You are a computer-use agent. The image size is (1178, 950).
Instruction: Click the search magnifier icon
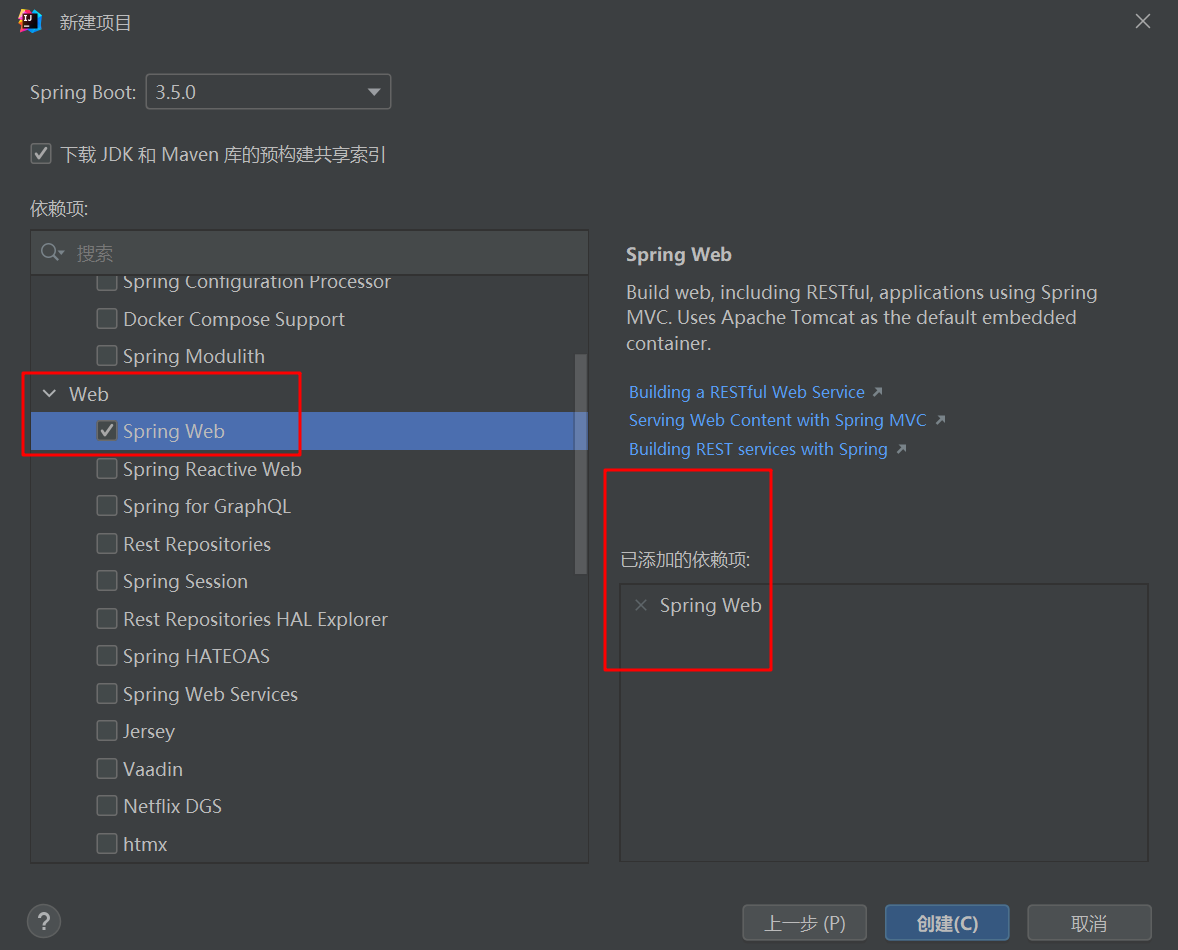(52, 252)
